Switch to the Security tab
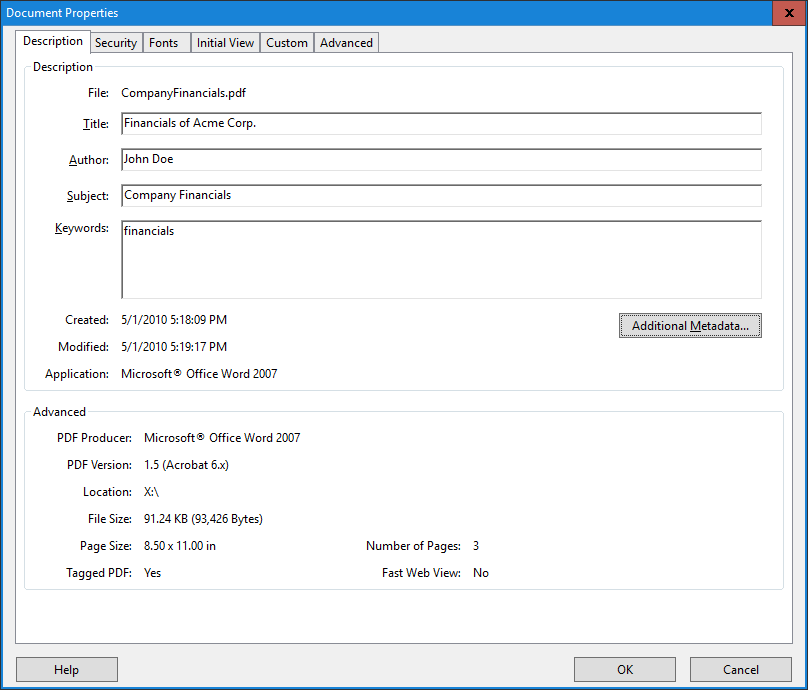The image size is (808, 690). (116, 42)
